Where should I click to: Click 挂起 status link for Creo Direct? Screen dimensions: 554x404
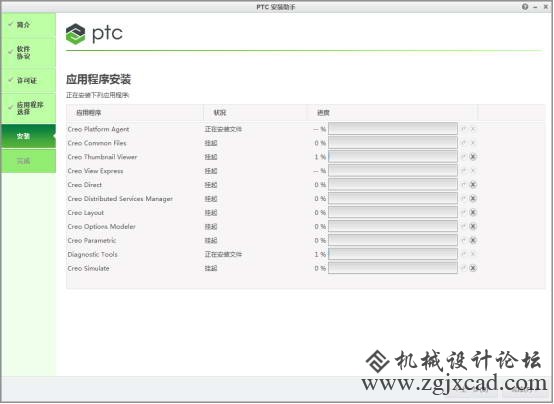[x=211, y=185]
